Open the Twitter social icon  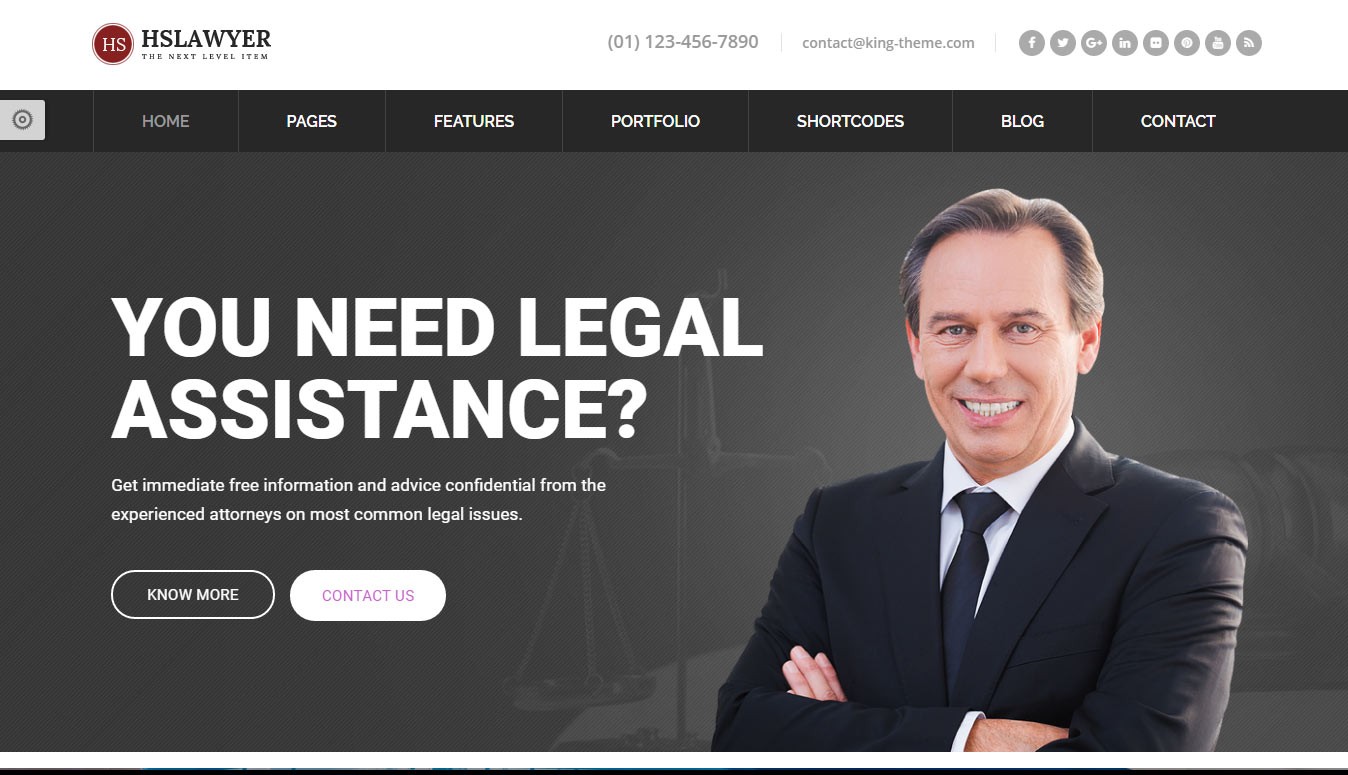point(1063,43)
